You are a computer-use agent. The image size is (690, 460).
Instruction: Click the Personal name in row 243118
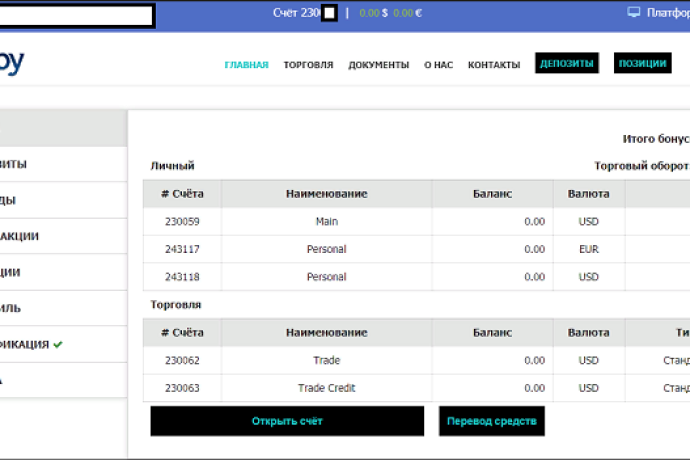pyautogui.click(x=327, y=277)
